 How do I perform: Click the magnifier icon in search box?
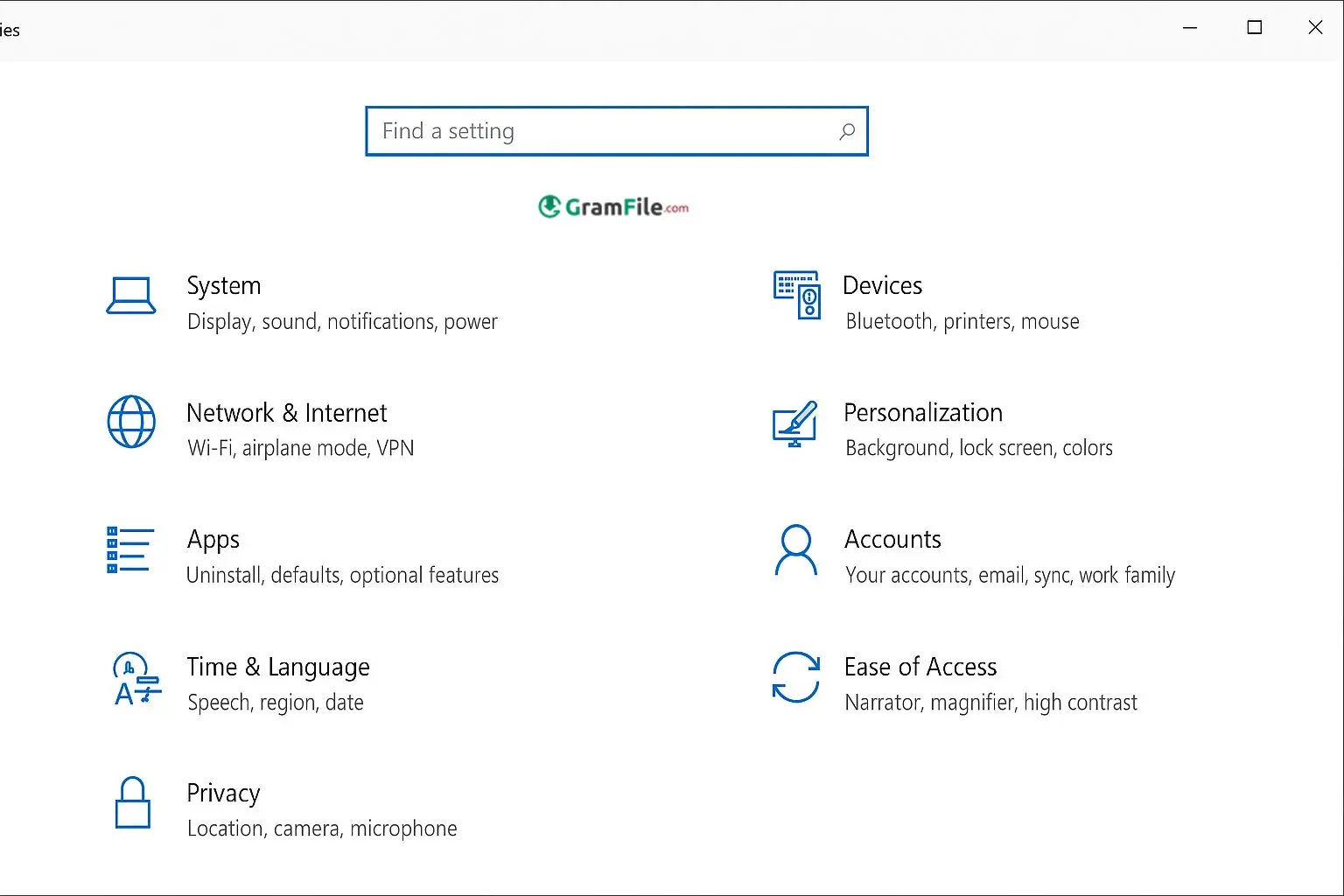click(846, 132)
